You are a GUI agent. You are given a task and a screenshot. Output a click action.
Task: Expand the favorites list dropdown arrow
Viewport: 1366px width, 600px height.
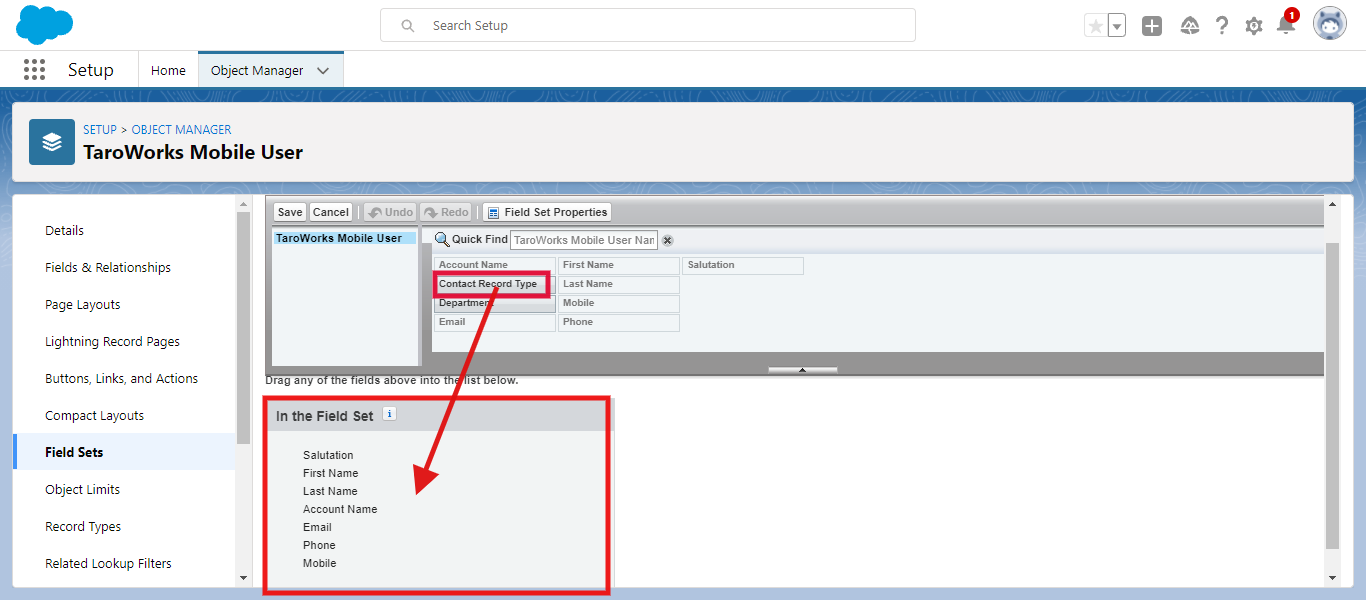[1117, 26]
